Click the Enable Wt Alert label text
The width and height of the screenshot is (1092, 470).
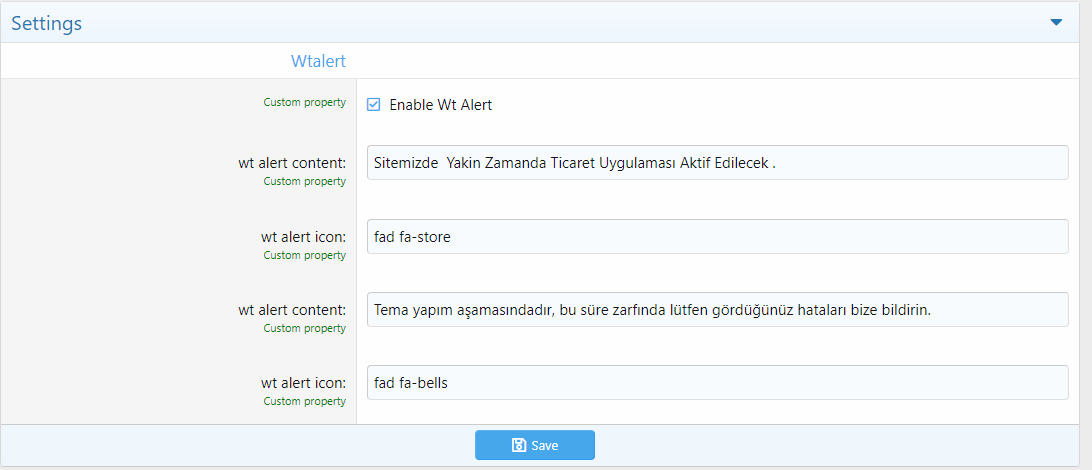pyautogui.click(x=441, y=105)
